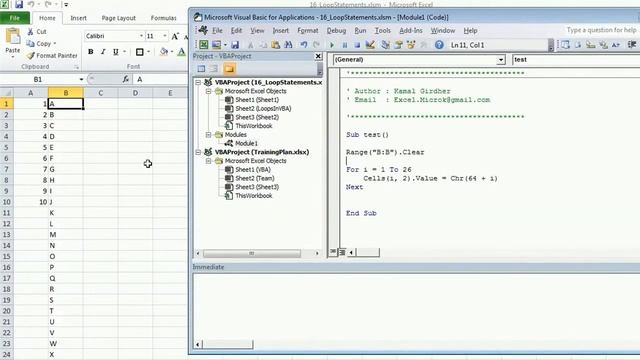640x360 pixels.
Task: Open the VBA File menu
Action: (217, 31)
